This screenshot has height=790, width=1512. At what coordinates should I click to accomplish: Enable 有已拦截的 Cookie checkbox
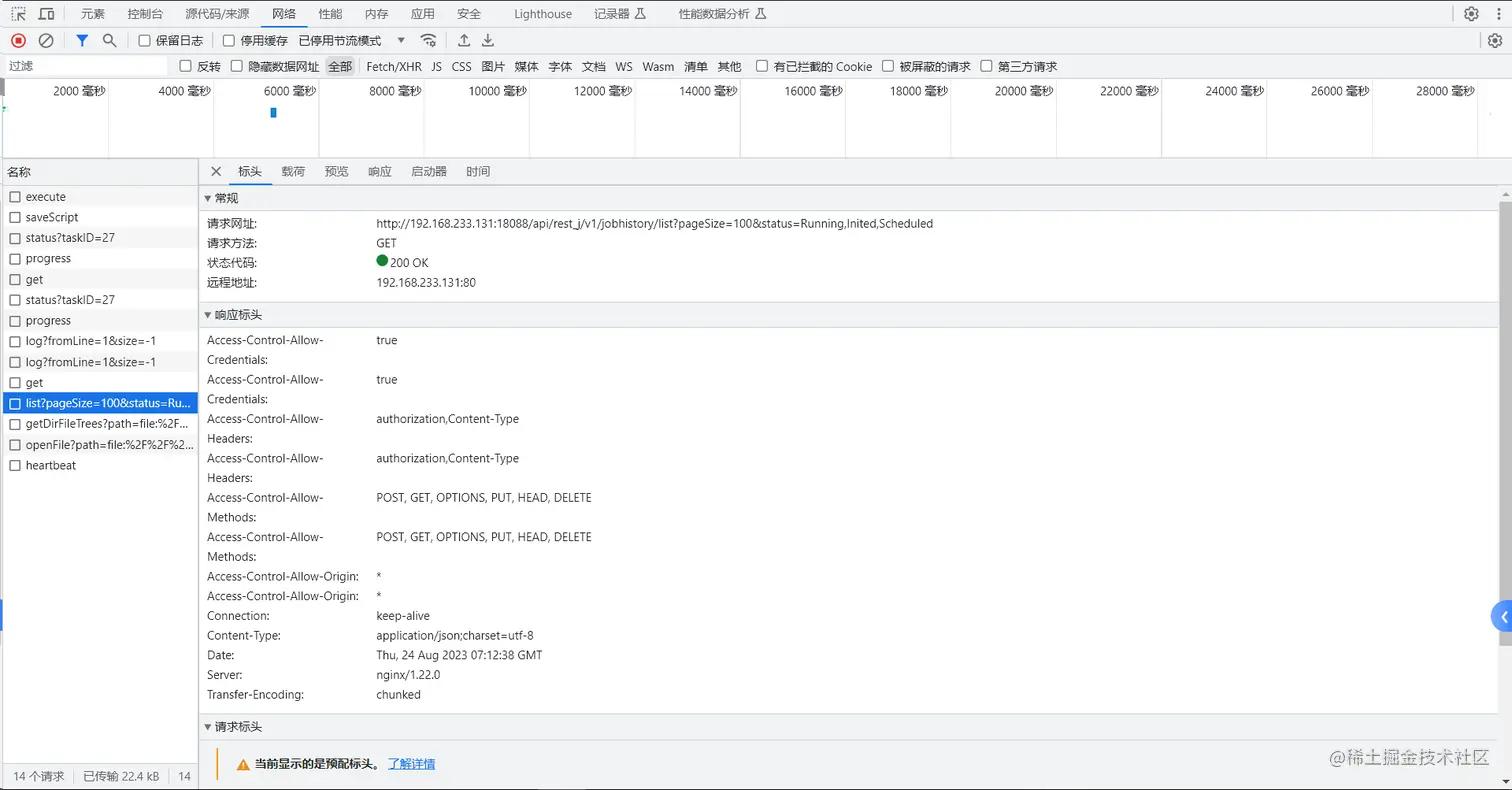(762, 66)
